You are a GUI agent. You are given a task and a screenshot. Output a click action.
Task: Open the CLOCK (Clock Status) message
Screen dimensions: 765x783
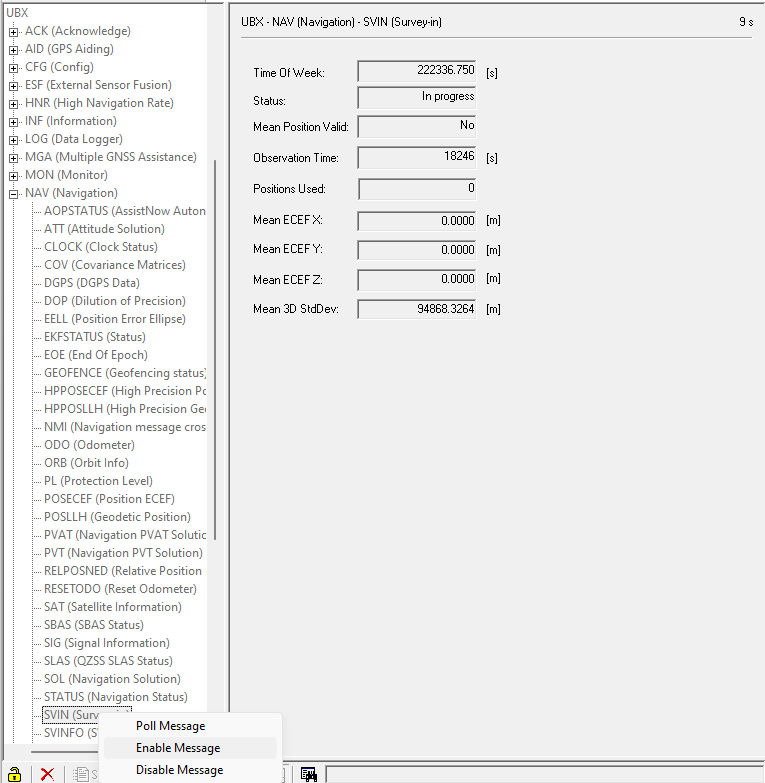pyautogui.click(x=101, y=247)
